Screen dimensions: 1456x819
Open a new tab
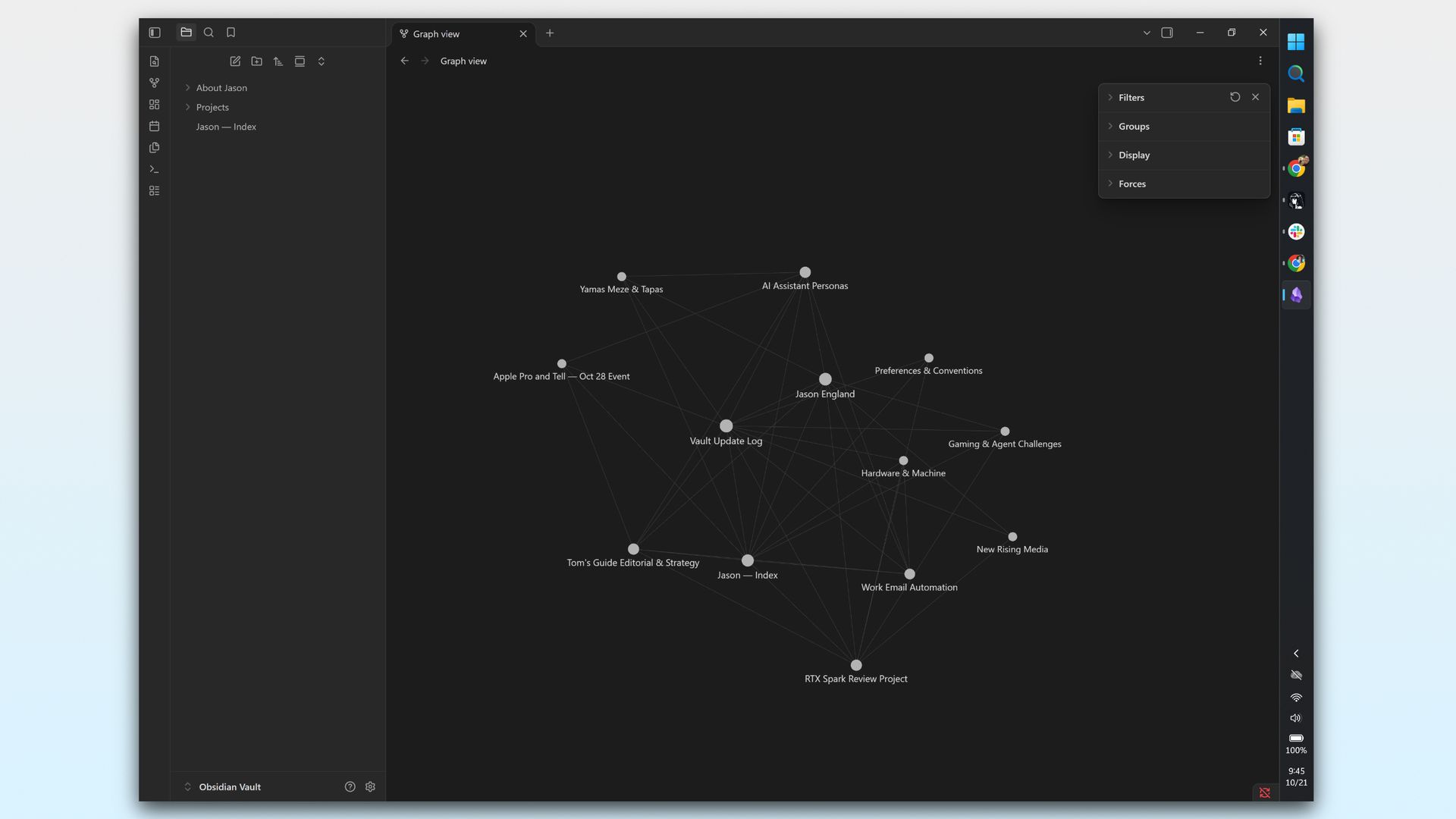coord(550,33)
